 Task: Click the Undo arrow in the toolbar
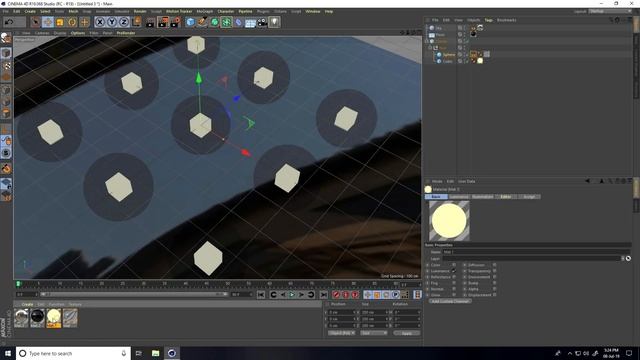(9, 22)
